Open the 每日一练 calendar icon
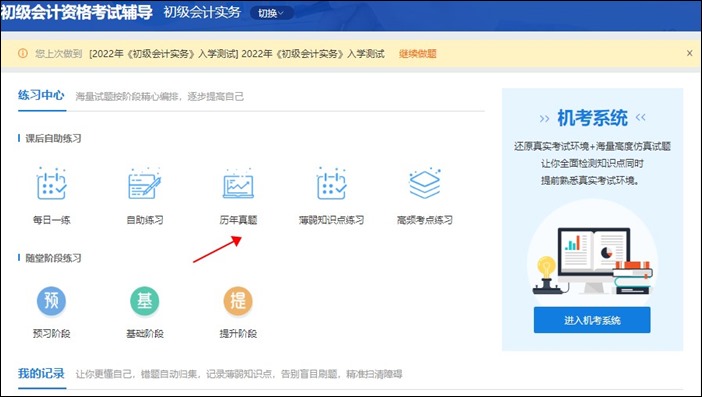 pyautogui.click(x=51, y=183)
